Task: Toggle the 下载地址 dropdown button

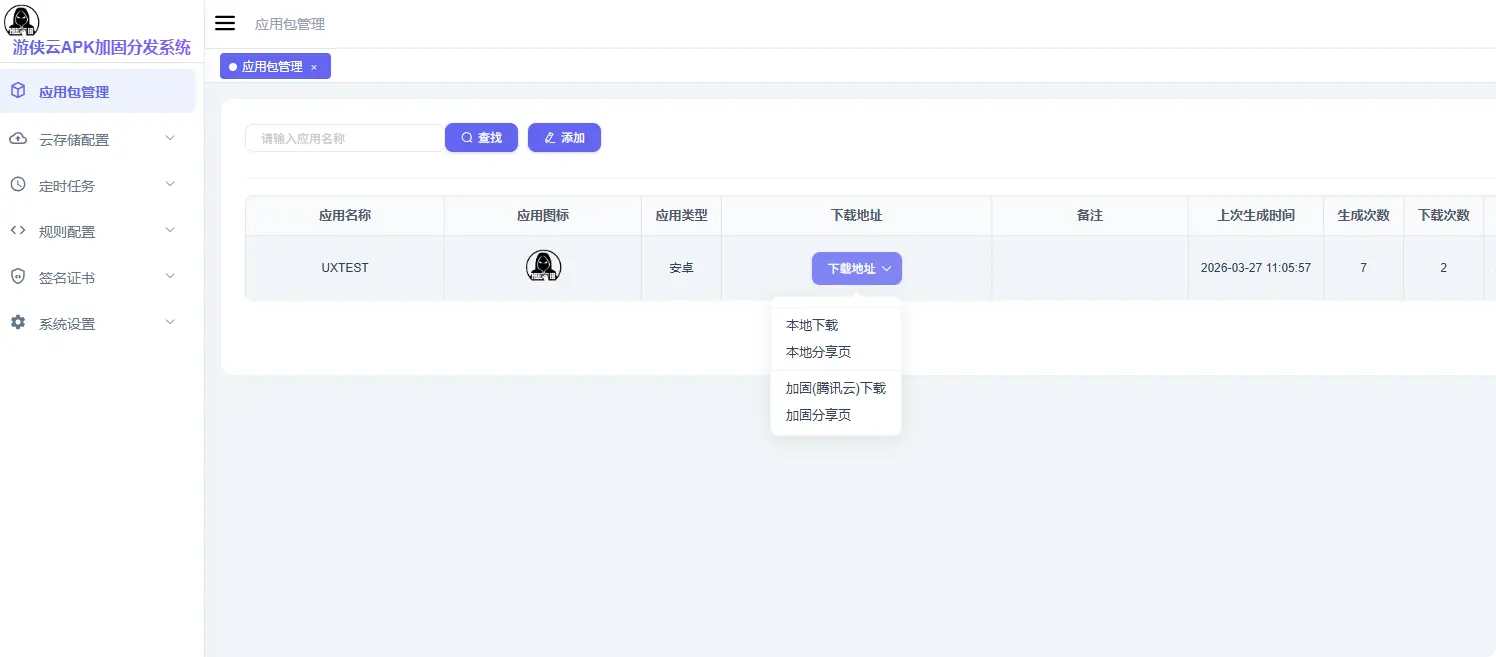Action: [857, 268]
